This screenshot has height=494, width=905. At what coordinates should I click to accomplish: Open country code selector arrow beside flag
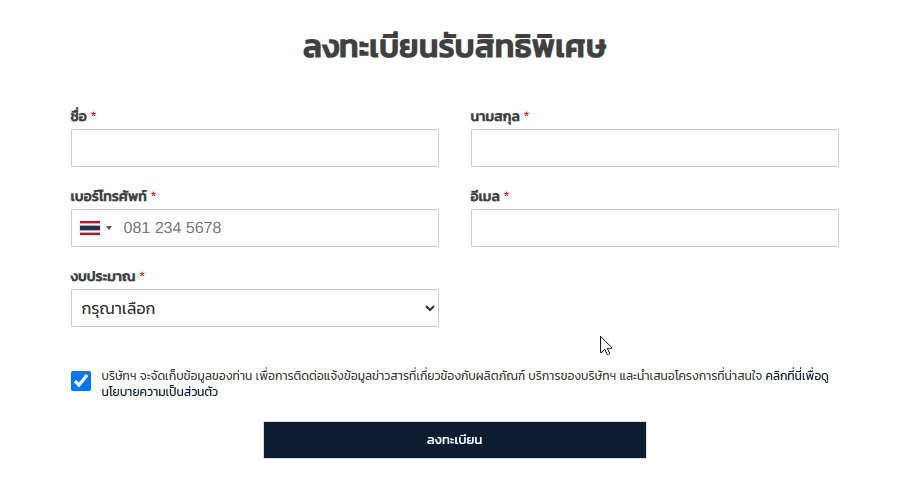point(109,228)
